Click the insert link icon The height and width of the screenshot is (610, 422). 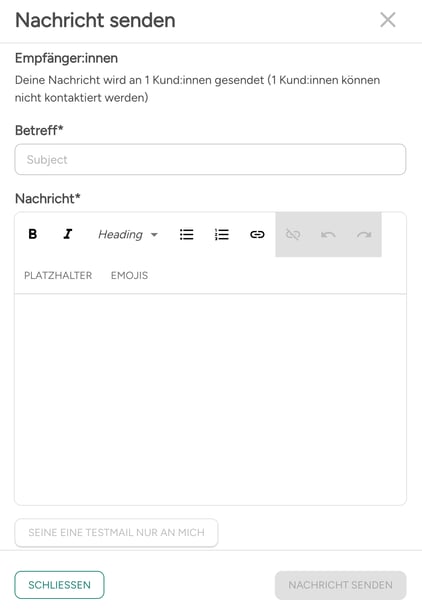pos(257,234)
